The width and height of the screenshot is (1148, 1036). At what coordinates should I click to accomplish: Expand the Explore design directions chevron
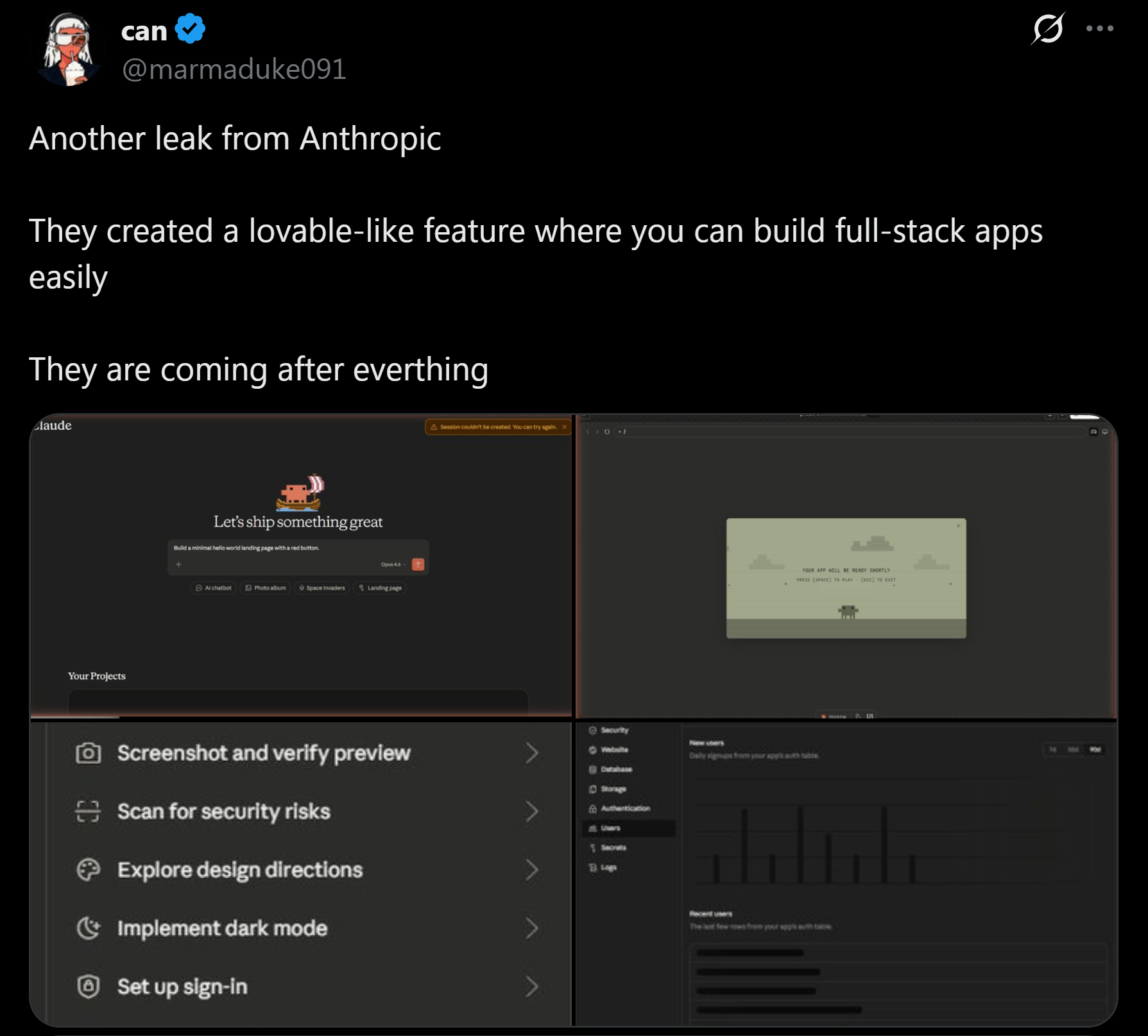tap(531, 870)
